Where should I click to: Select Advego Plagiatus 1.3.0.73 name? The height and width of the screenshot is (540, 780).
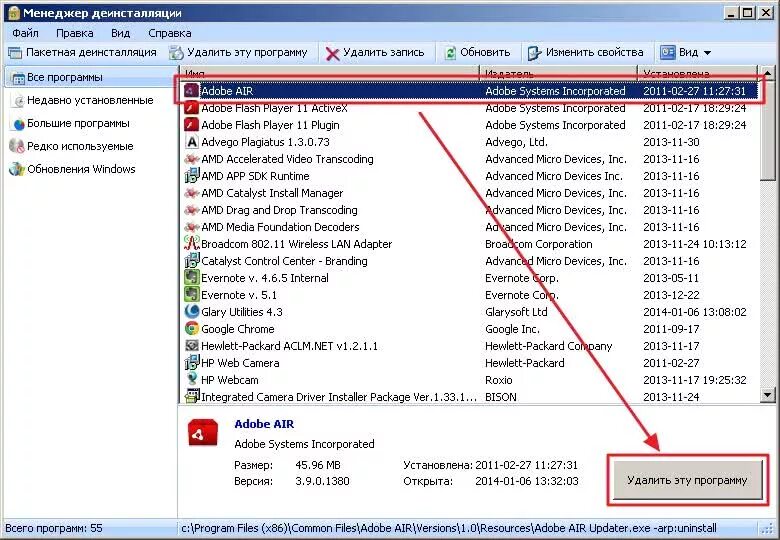click(266, 142)
